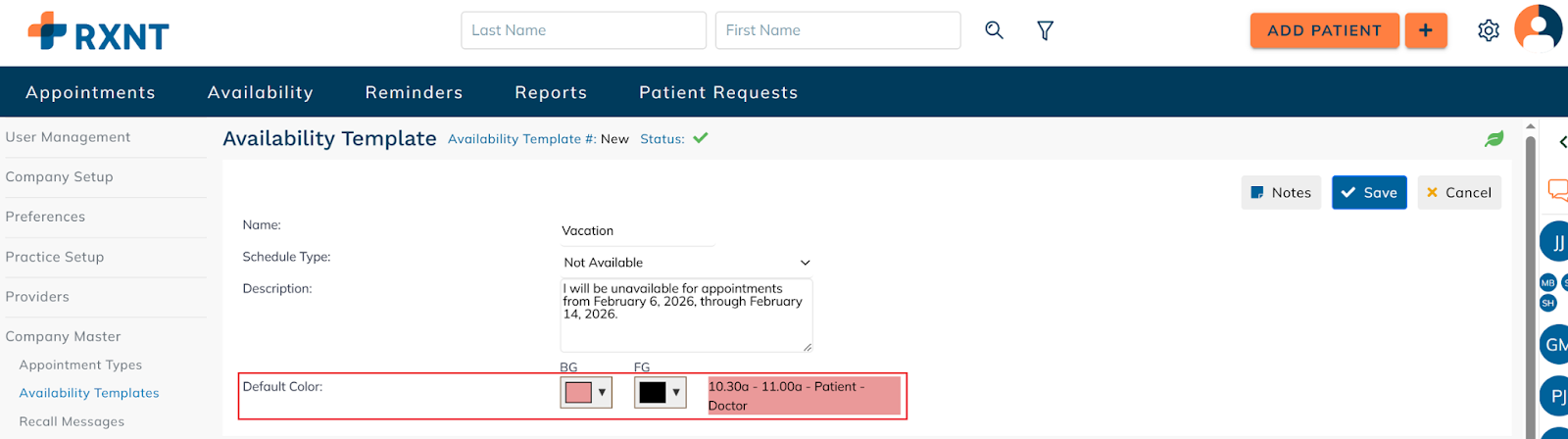Open the BG color picker dropdown
1568x439 pixels.
point(586,393)
